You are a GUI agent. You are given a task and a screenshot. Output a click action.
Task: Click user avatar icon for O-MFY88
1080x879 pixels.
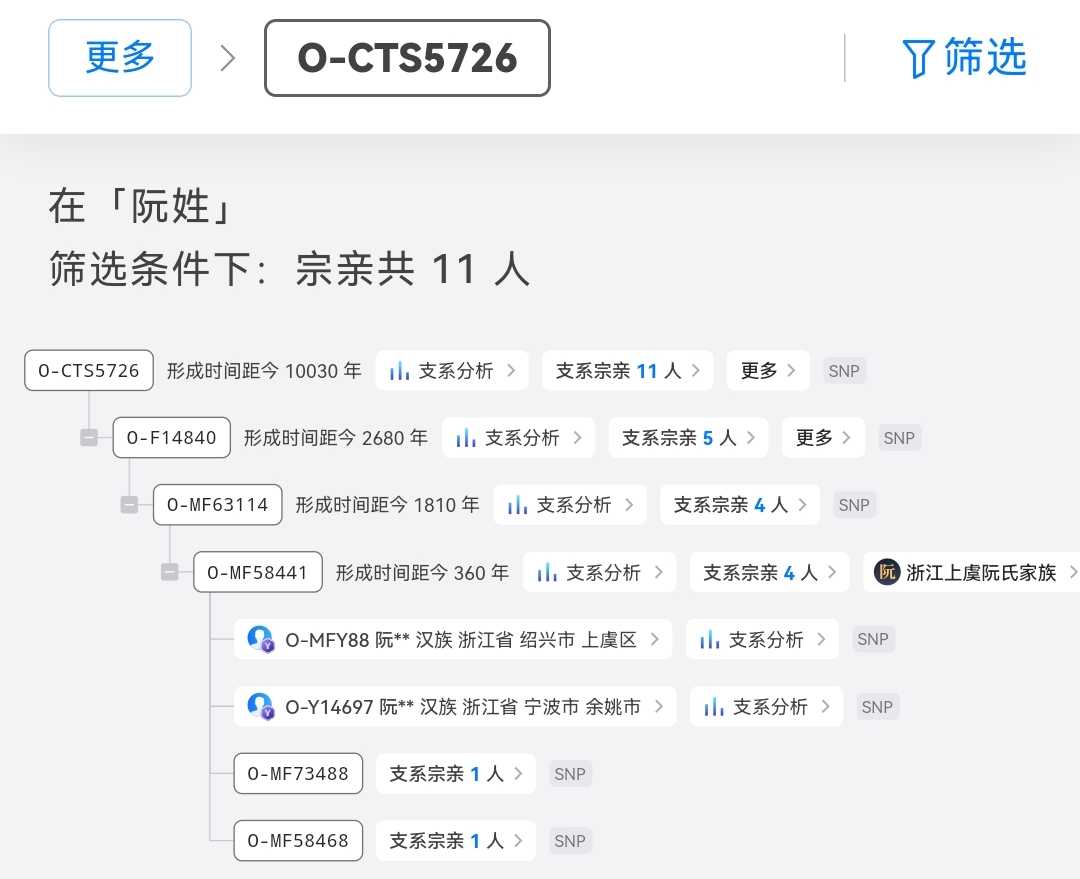pos(260,639)
